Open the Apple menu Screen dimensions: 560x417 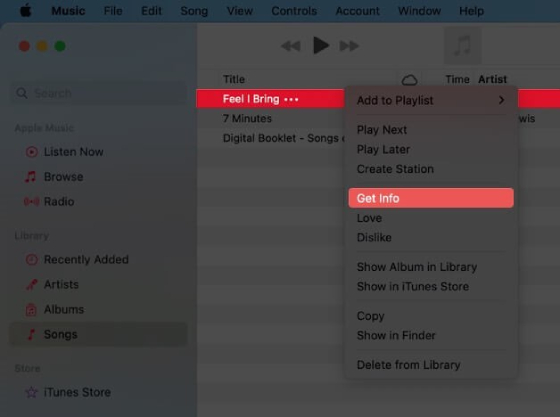click(x=25, y=11)
